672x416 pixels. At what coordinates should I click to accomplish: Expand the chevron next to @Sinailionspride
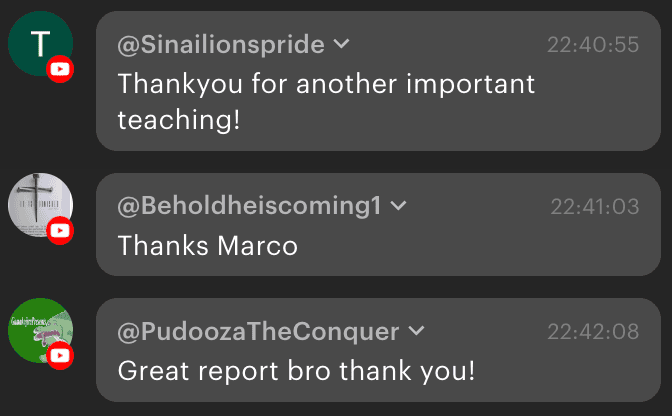(341, 44)
